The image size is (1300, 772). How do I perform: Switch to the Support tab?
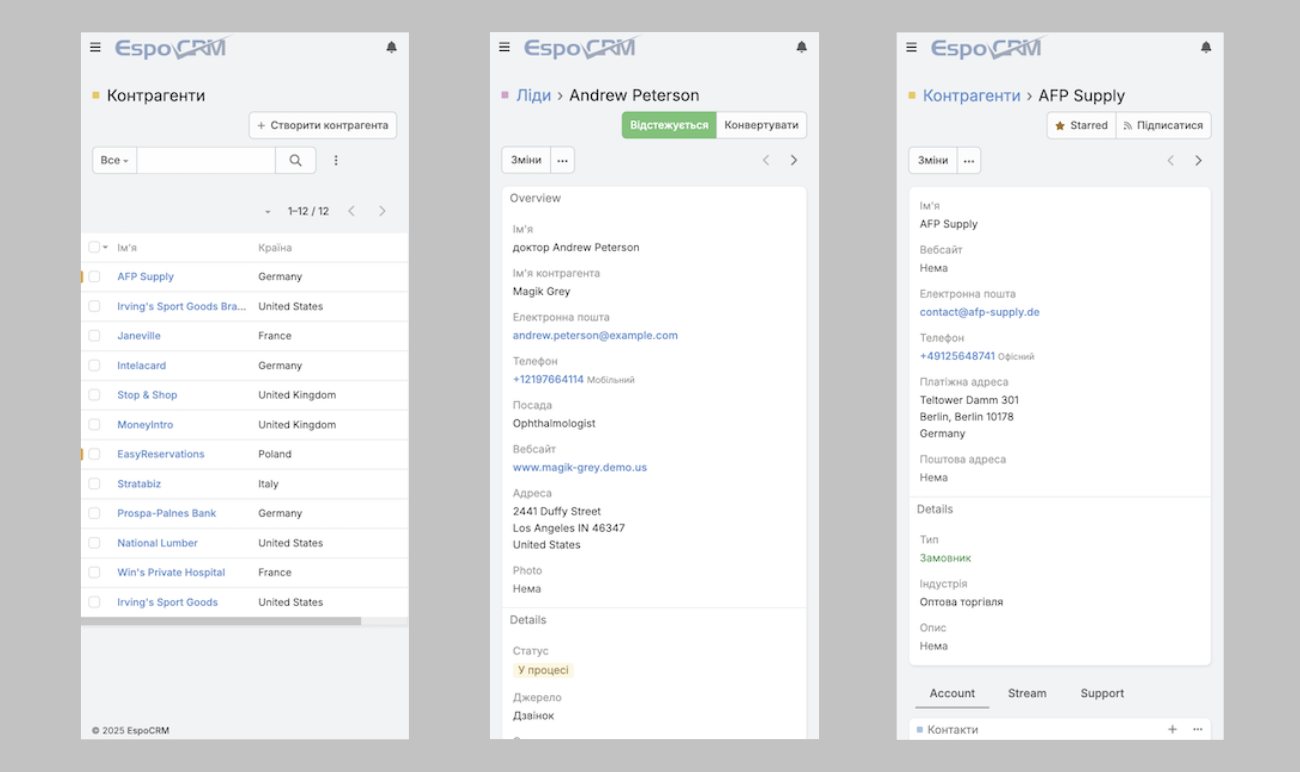pos(1102,693)
